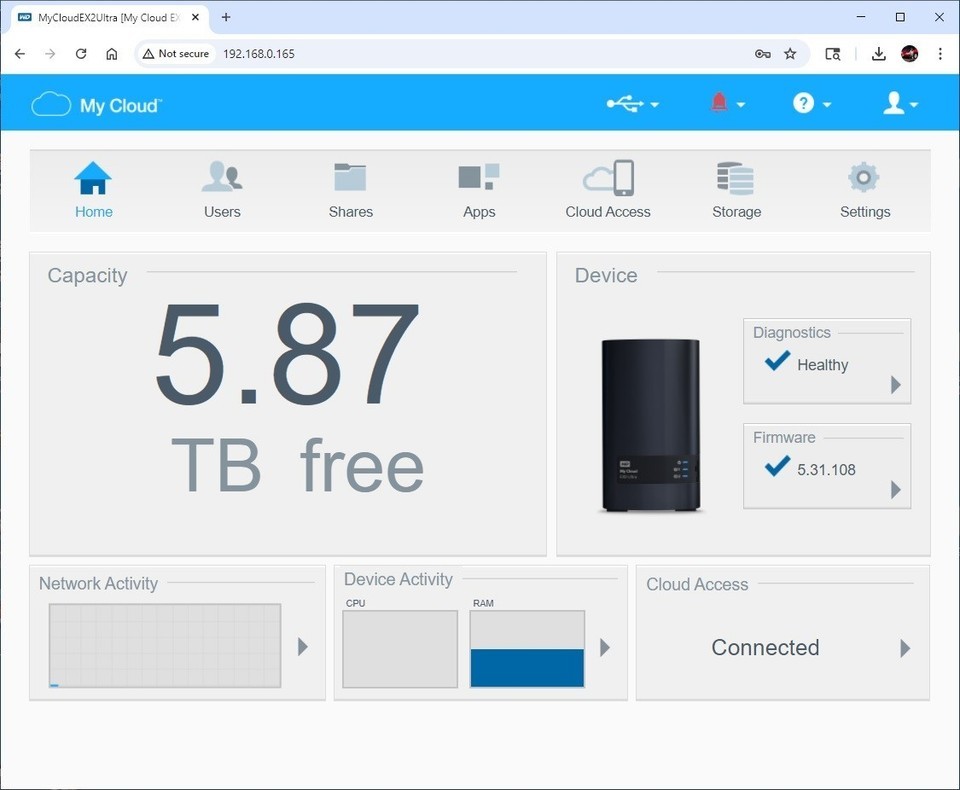Open the Apps section
960x790 pixels.
click(478, 179)
